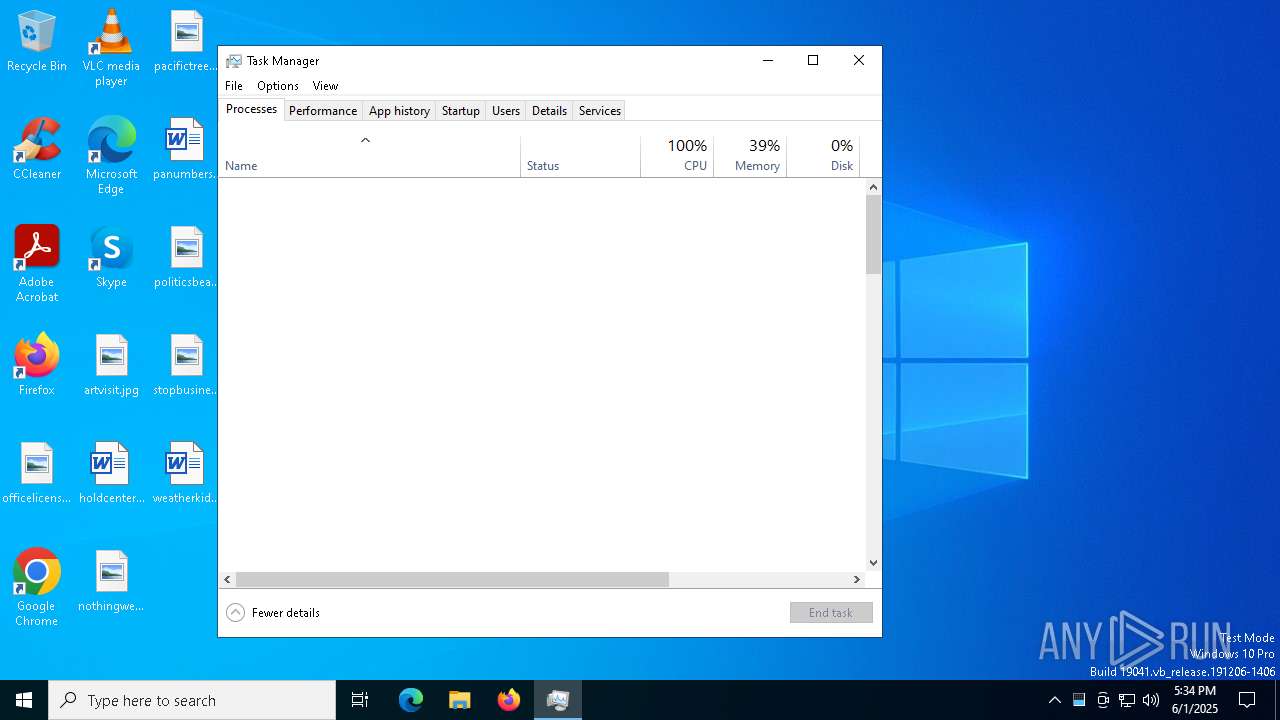
Task: Launch Skype desktop shortcut
Action: (x=111, y=258)
